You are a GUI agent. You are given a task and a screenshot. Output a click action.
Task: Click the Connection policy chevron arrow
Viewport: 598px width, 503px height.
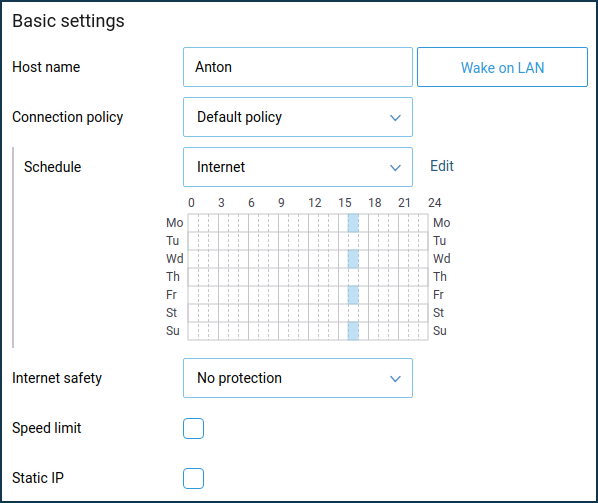pos(395,117)
